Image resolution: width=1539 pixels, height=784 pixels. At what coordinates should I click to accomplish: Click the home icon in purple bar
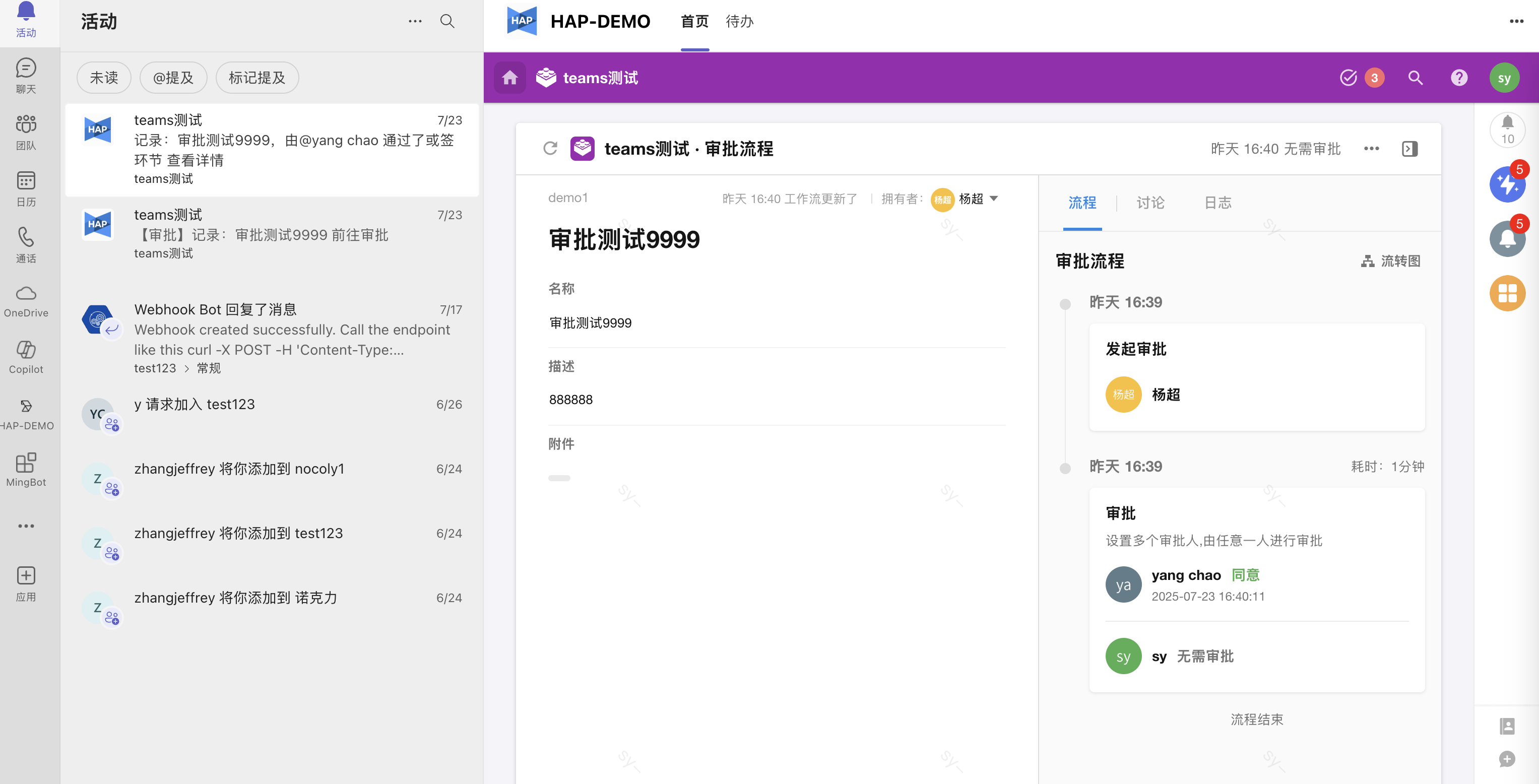tap(509, 78)
